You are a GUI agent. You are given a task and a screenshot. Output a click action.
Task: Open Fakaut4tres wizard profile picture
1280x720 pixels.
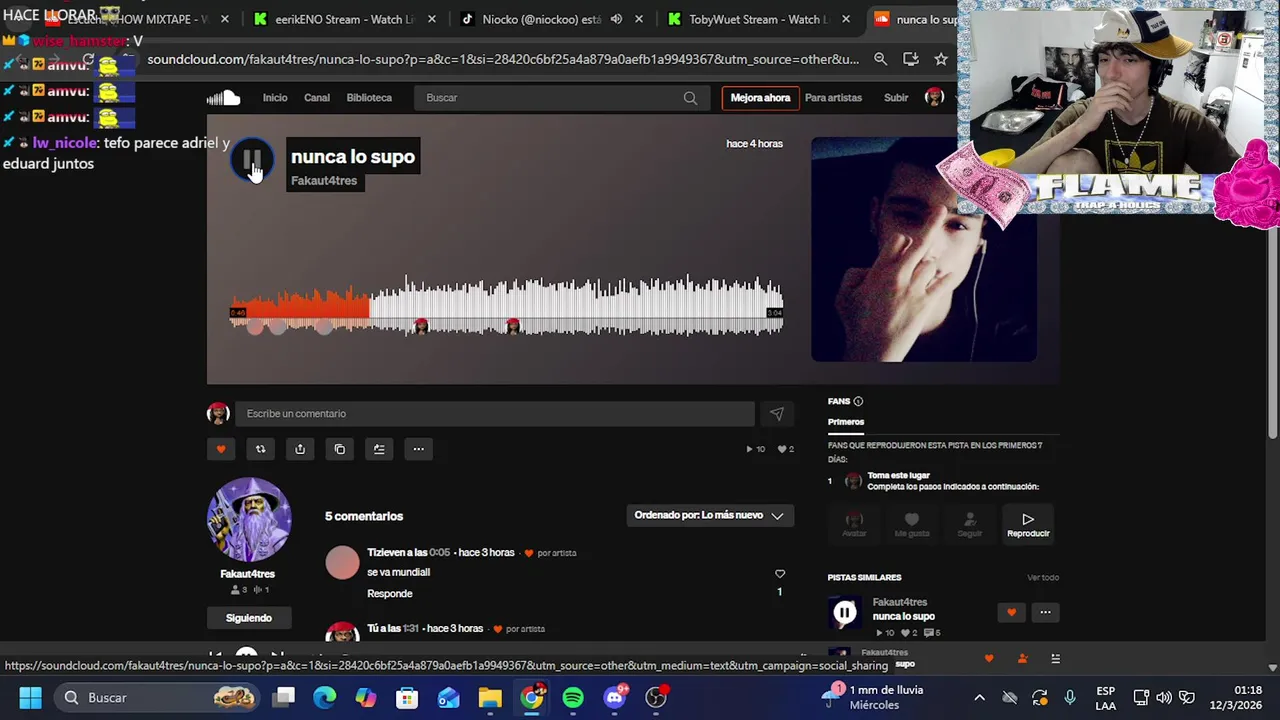click(x=249, y=519)
